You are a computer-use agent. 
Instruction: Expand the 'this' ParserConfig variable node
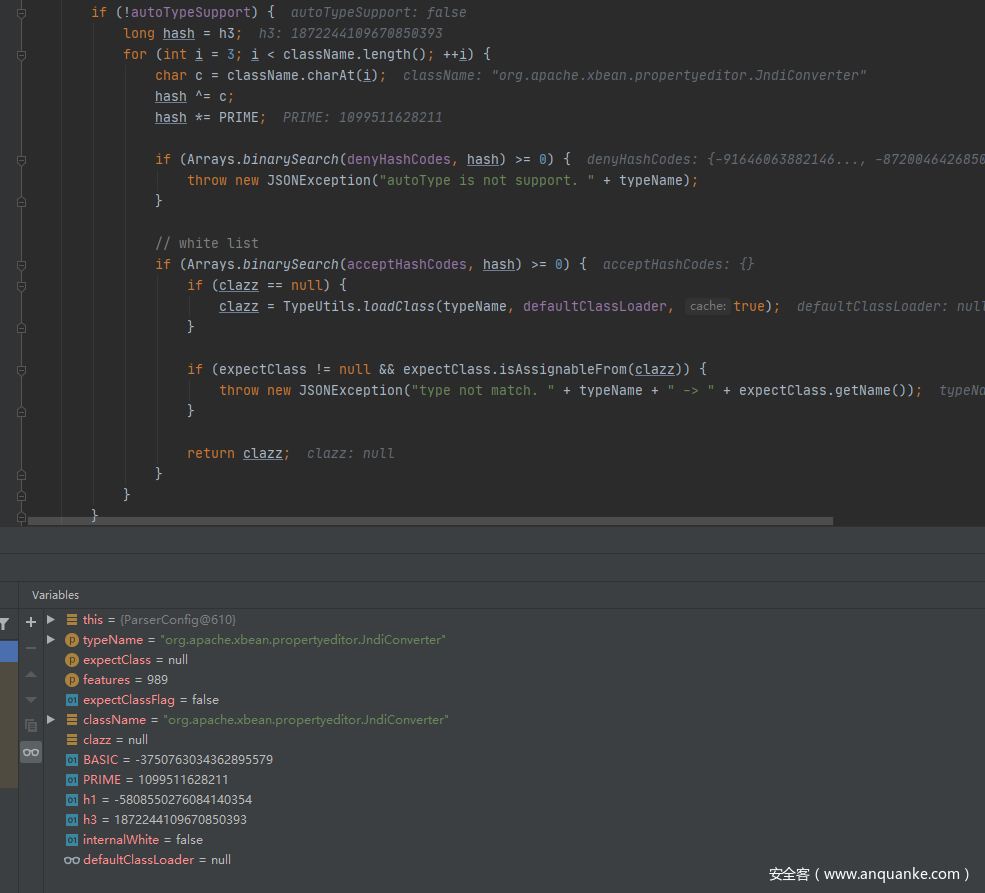pos(52,620)
